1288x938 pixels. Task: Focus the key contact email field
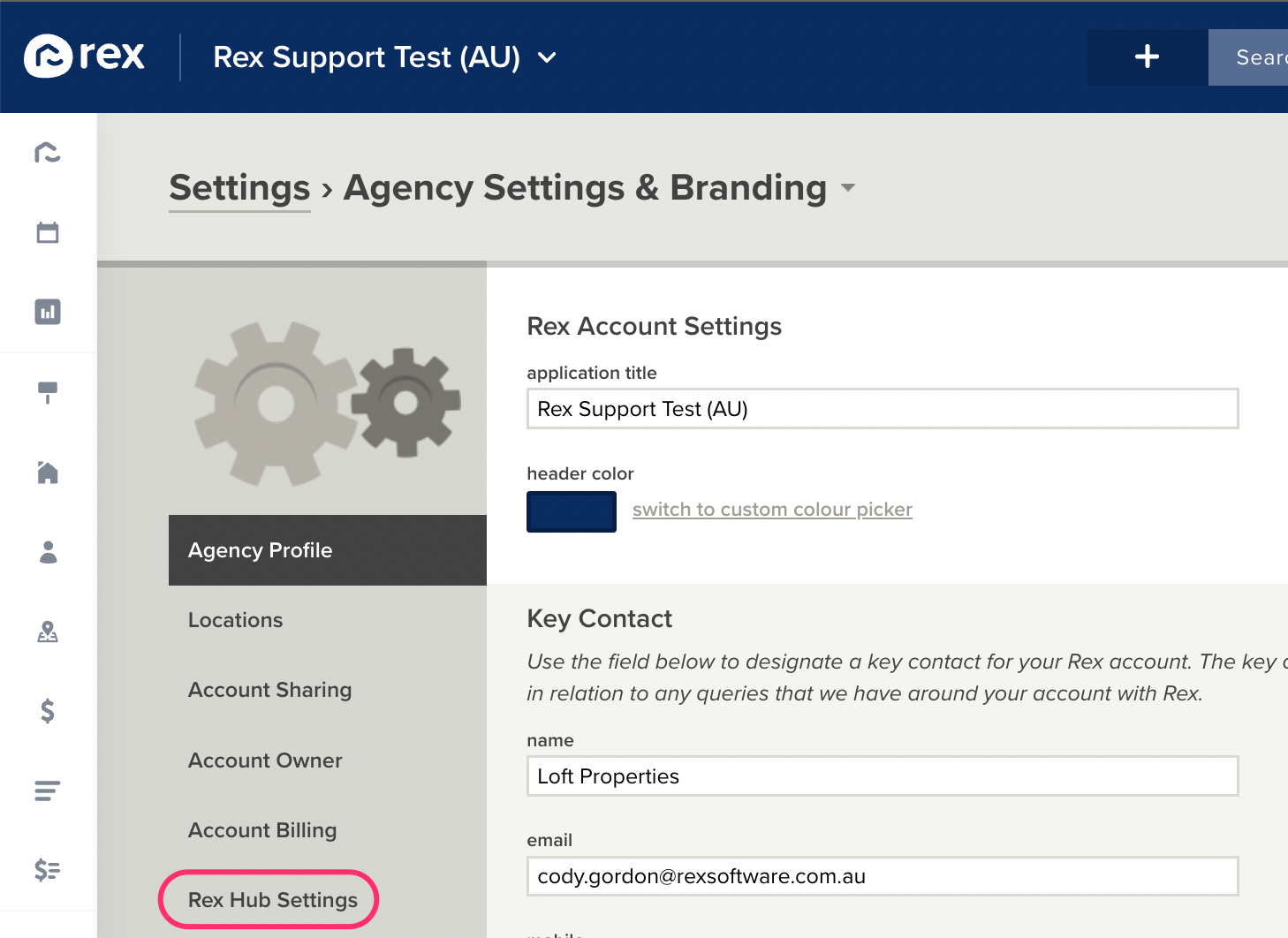883,876
